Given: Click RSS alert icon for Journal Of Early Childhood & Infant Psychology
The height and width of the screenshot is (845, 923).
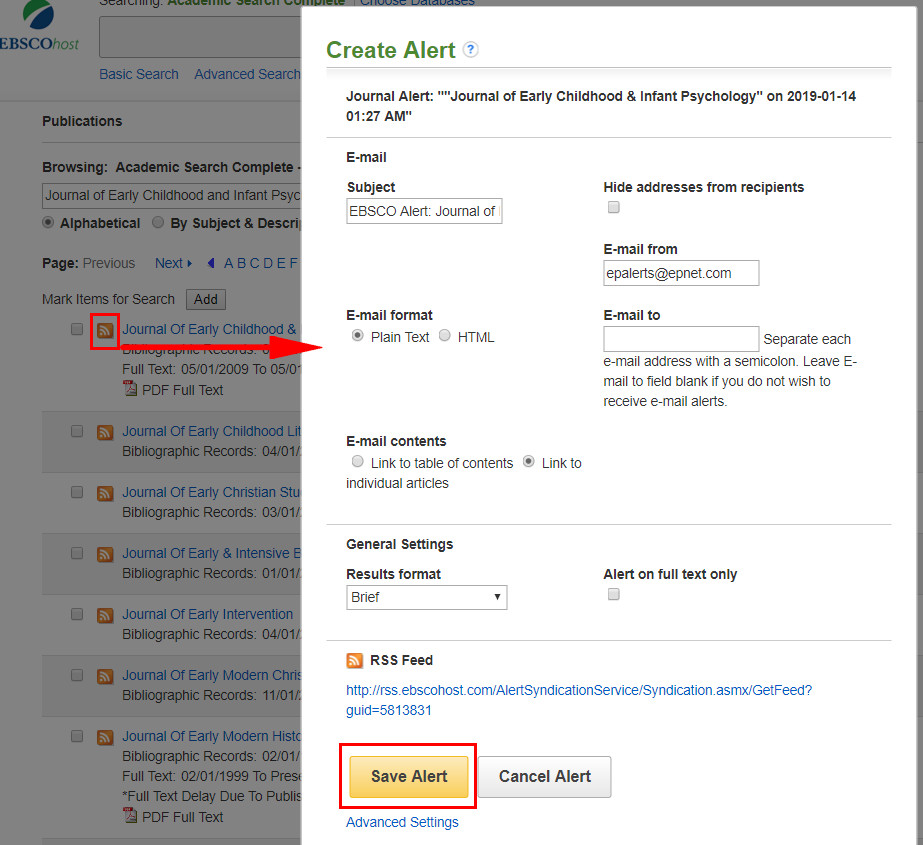Looking at the screenshot, I should click(x=105, y=330).
